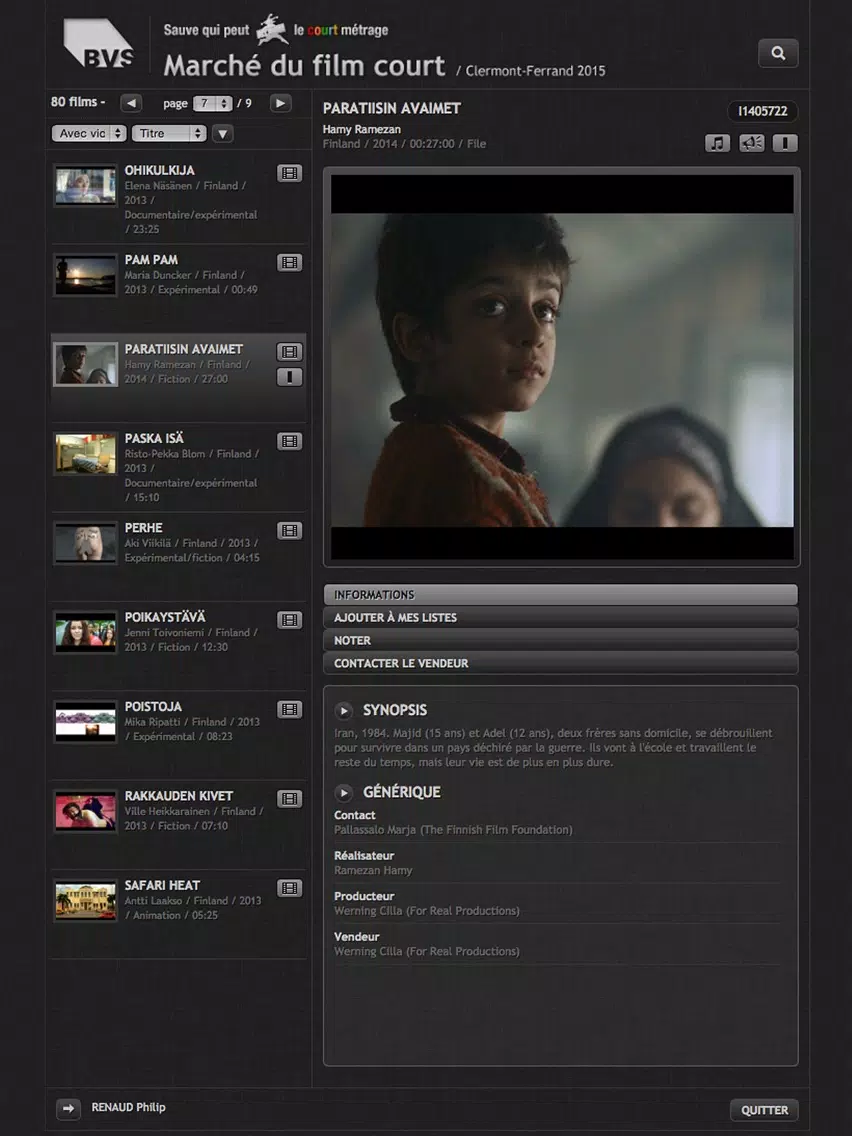
Task: Click film strip icon for OHIKULKIJA
Action: click(x=289, y=173)
